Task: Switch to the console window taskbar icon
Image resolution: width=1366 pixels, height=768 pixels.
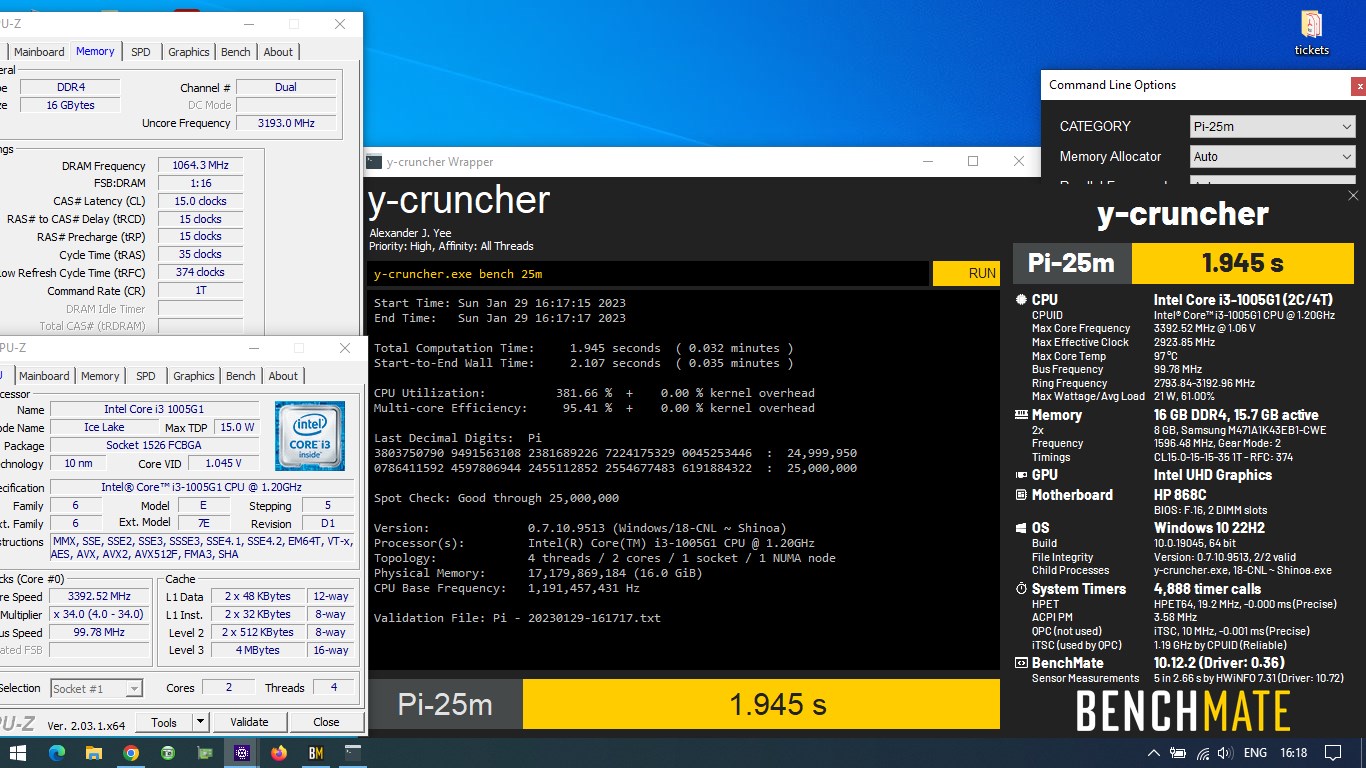Action: [352, 753]
